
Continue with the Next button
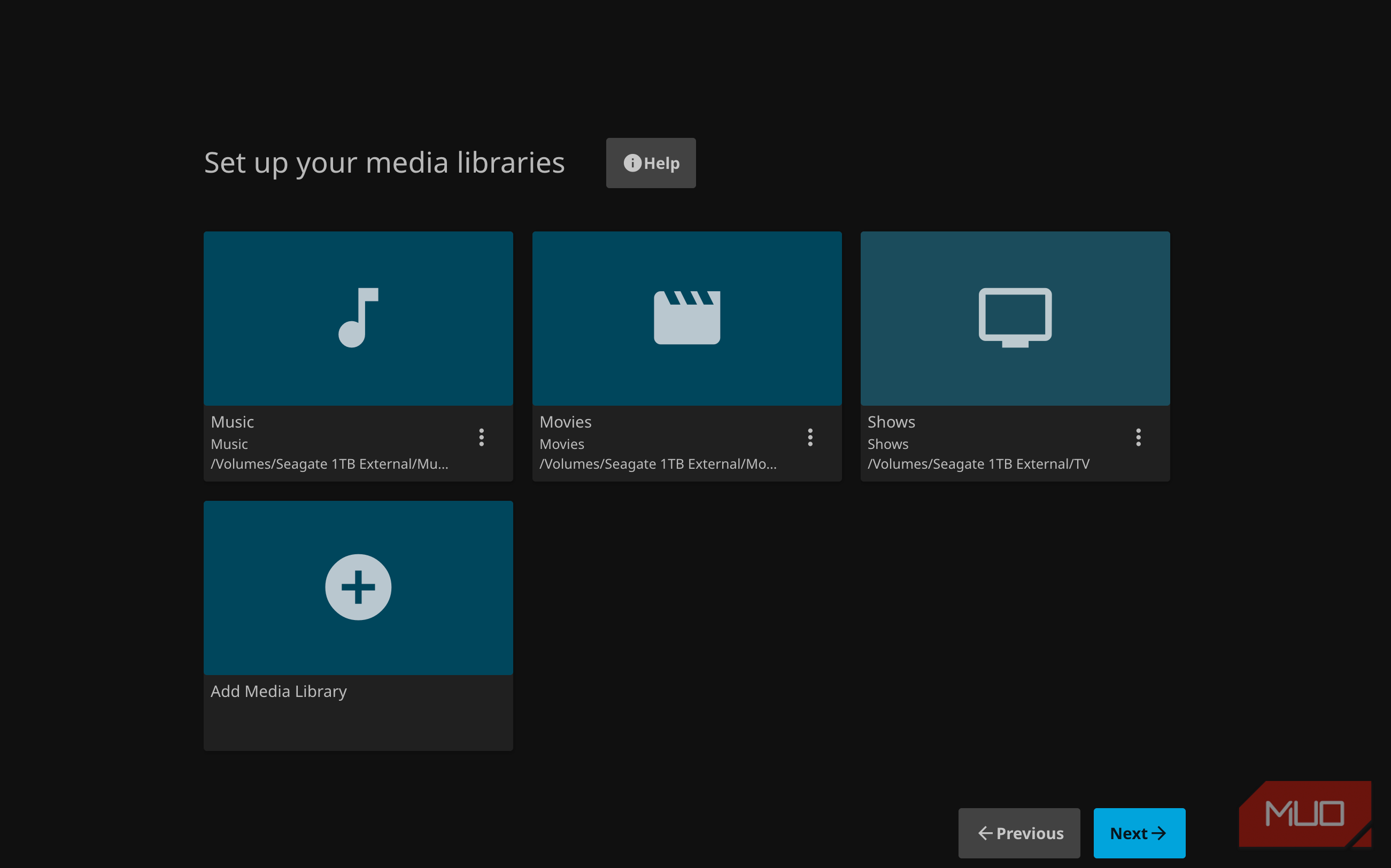[x=1139, y=833]
